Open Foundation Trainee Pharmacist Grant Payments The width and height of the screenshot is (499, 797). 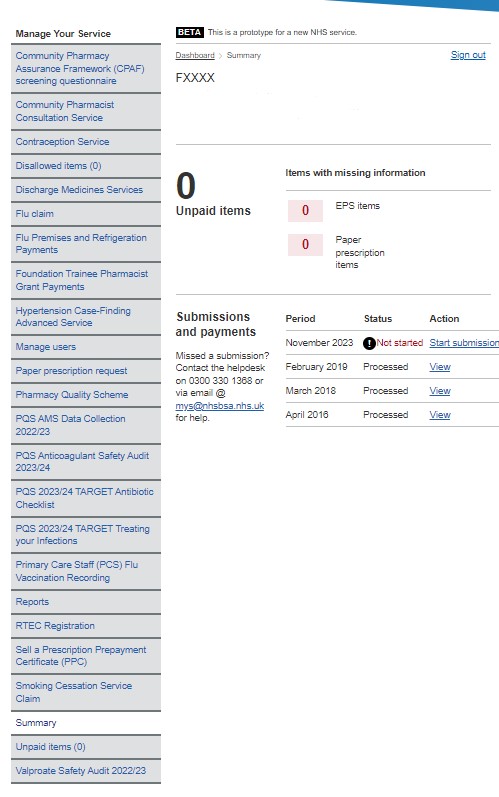pos(86,280)
